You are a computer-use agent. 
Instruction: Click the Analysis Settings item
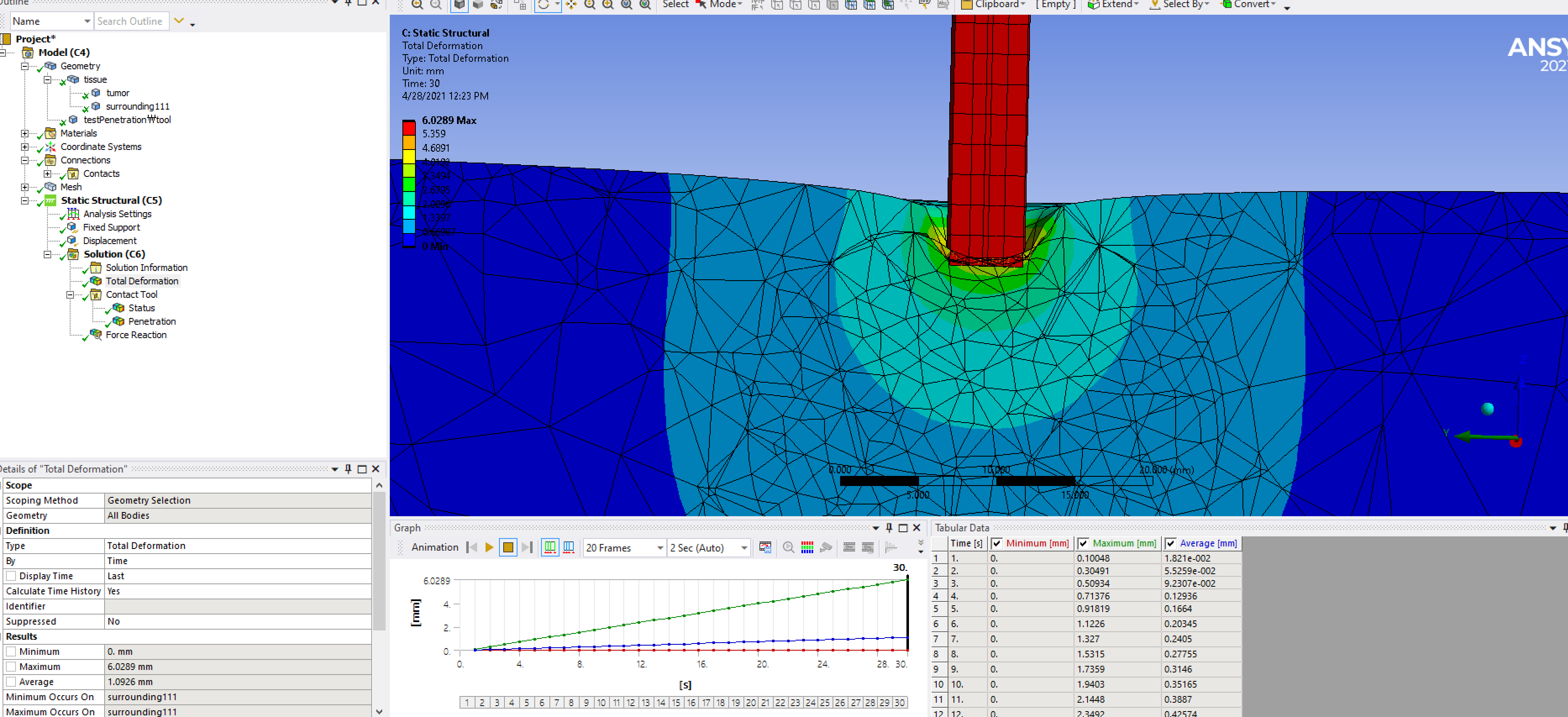click(x=117, y=214)
